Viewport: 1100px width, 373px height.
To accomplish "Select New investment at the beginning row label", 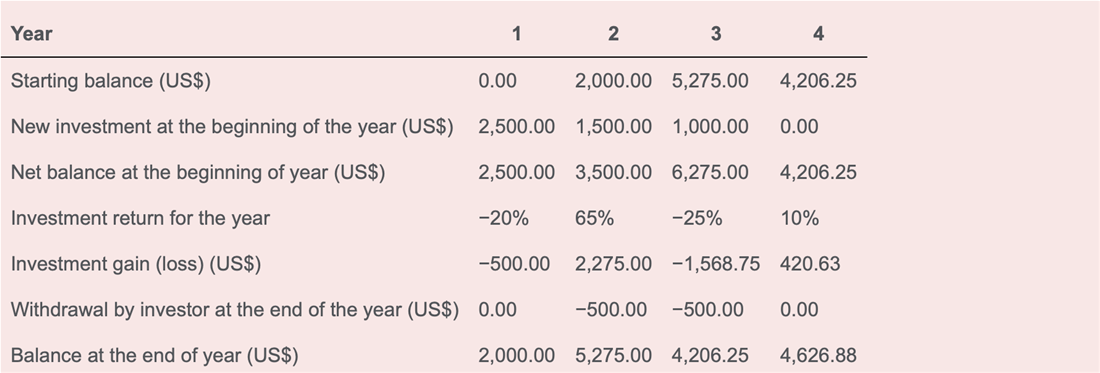I will pos(232,127).
